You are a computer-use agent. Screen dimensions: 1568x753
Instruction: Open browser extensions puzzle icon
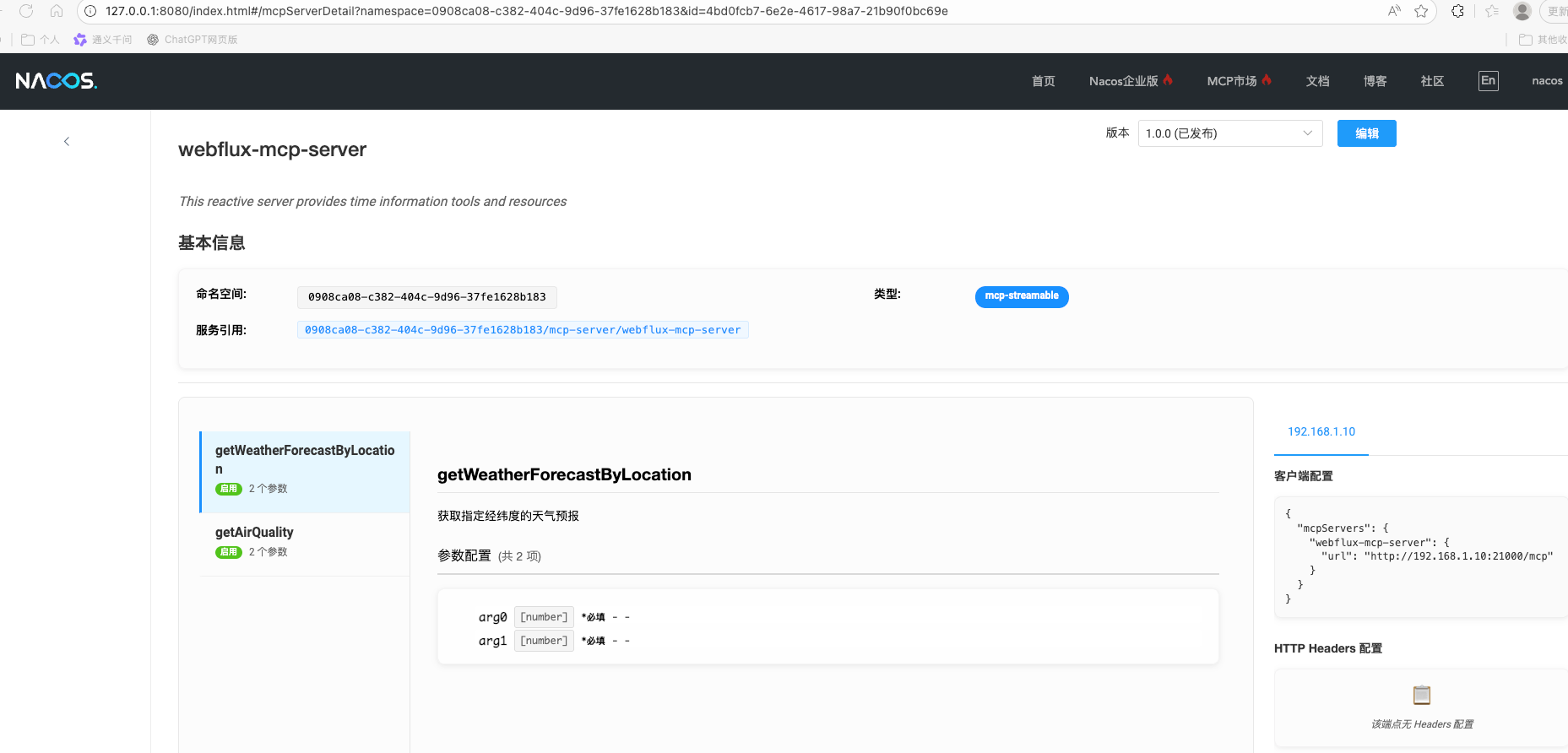pos(1457,11)
